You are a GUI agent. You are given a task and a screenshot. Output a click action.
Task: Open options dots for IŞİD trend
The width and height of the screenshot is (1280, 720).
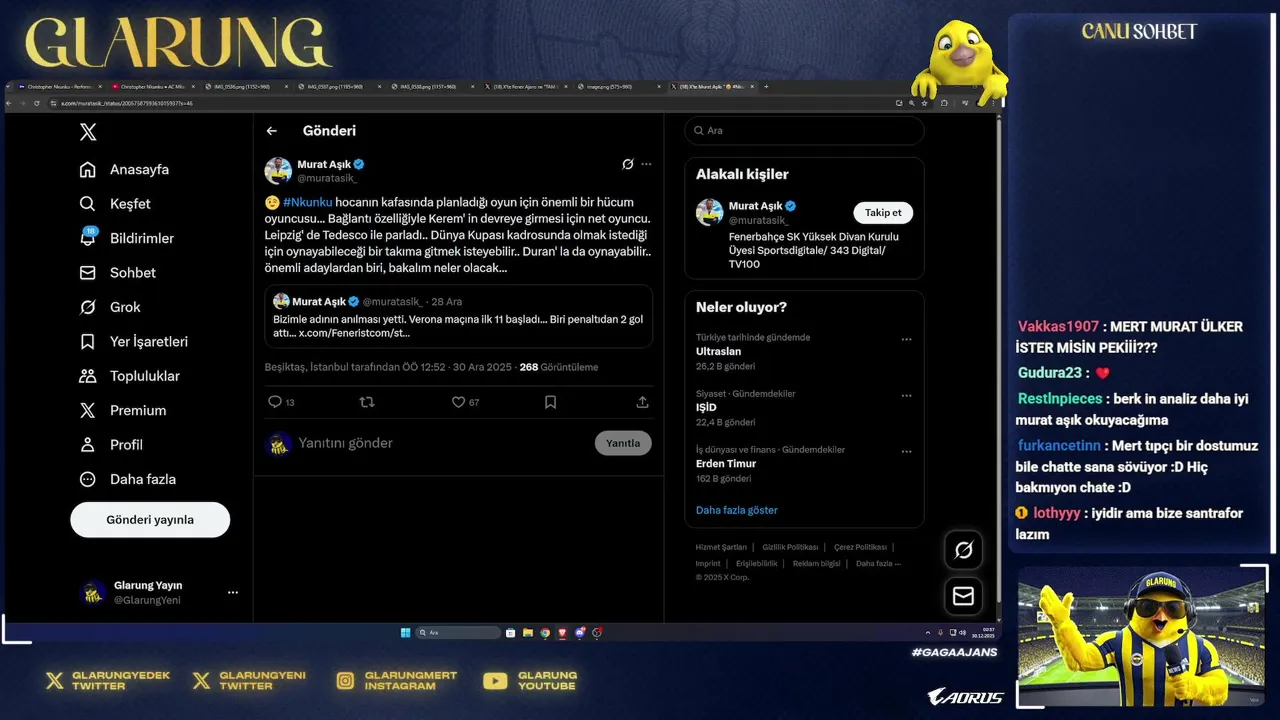906,395
